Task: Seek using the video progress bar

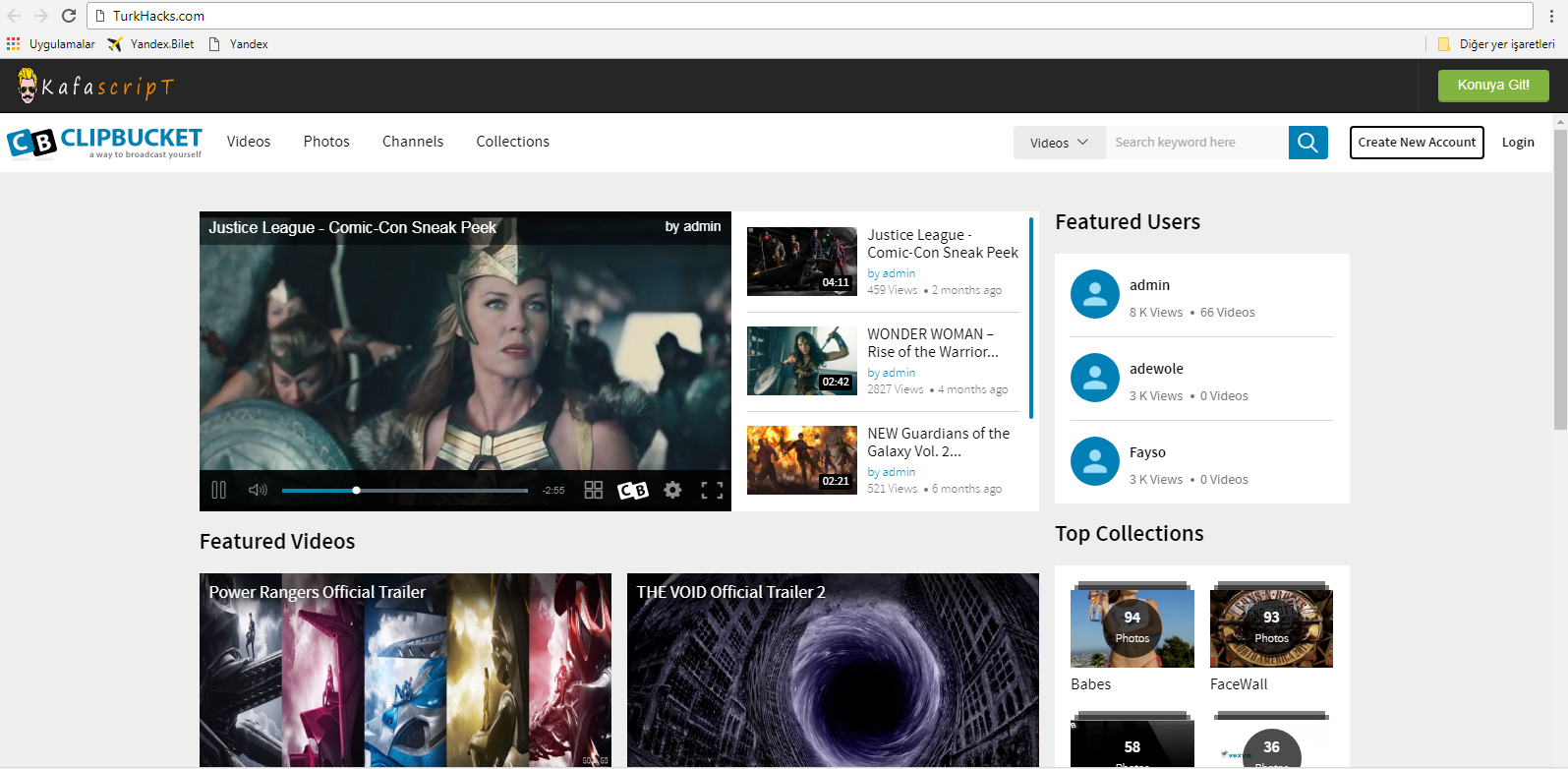Action: coord(405,490)
